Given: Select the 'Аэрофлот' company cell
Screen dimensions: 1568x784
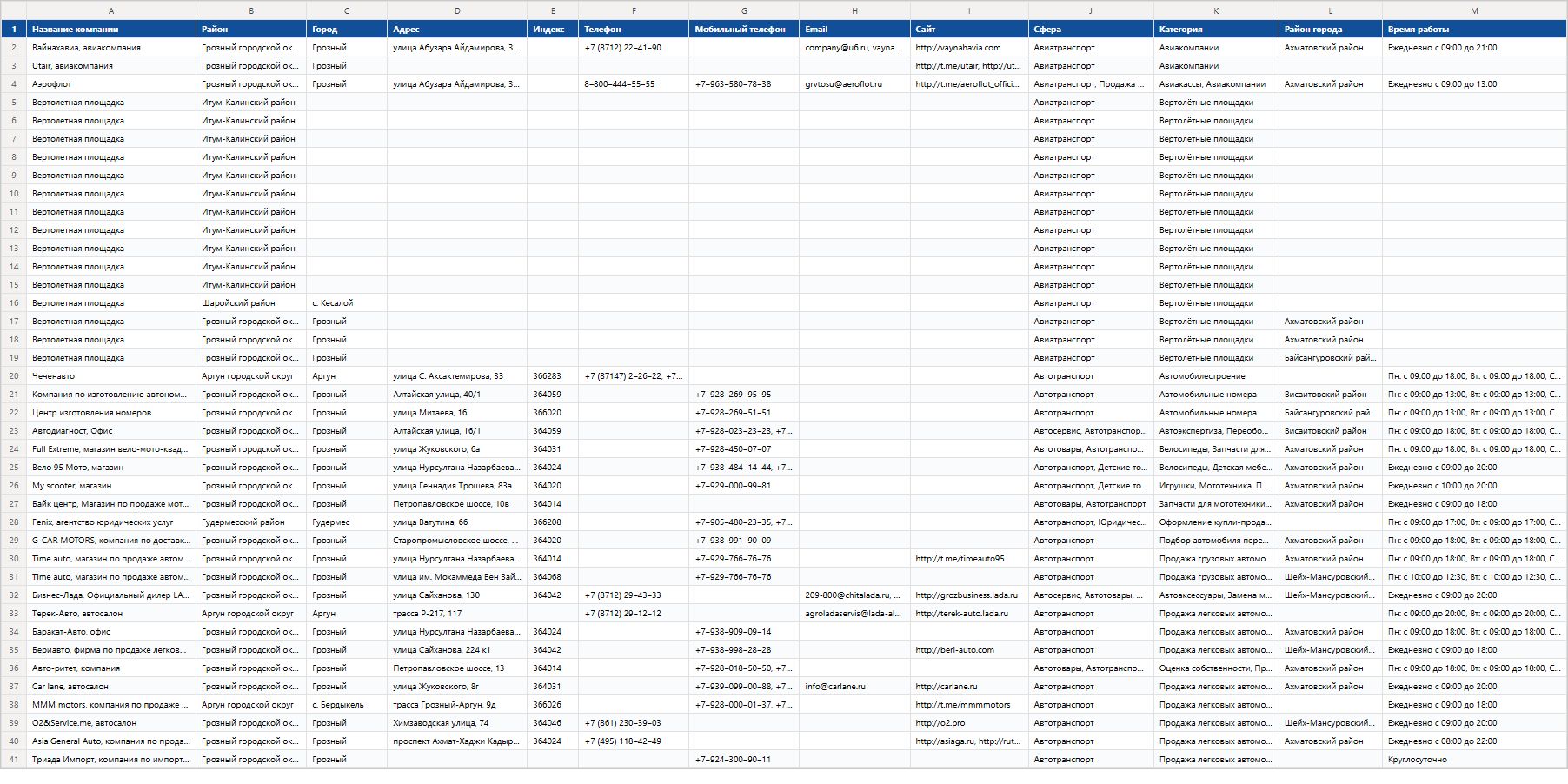Looking at the screenshot, I should (111, 84).
